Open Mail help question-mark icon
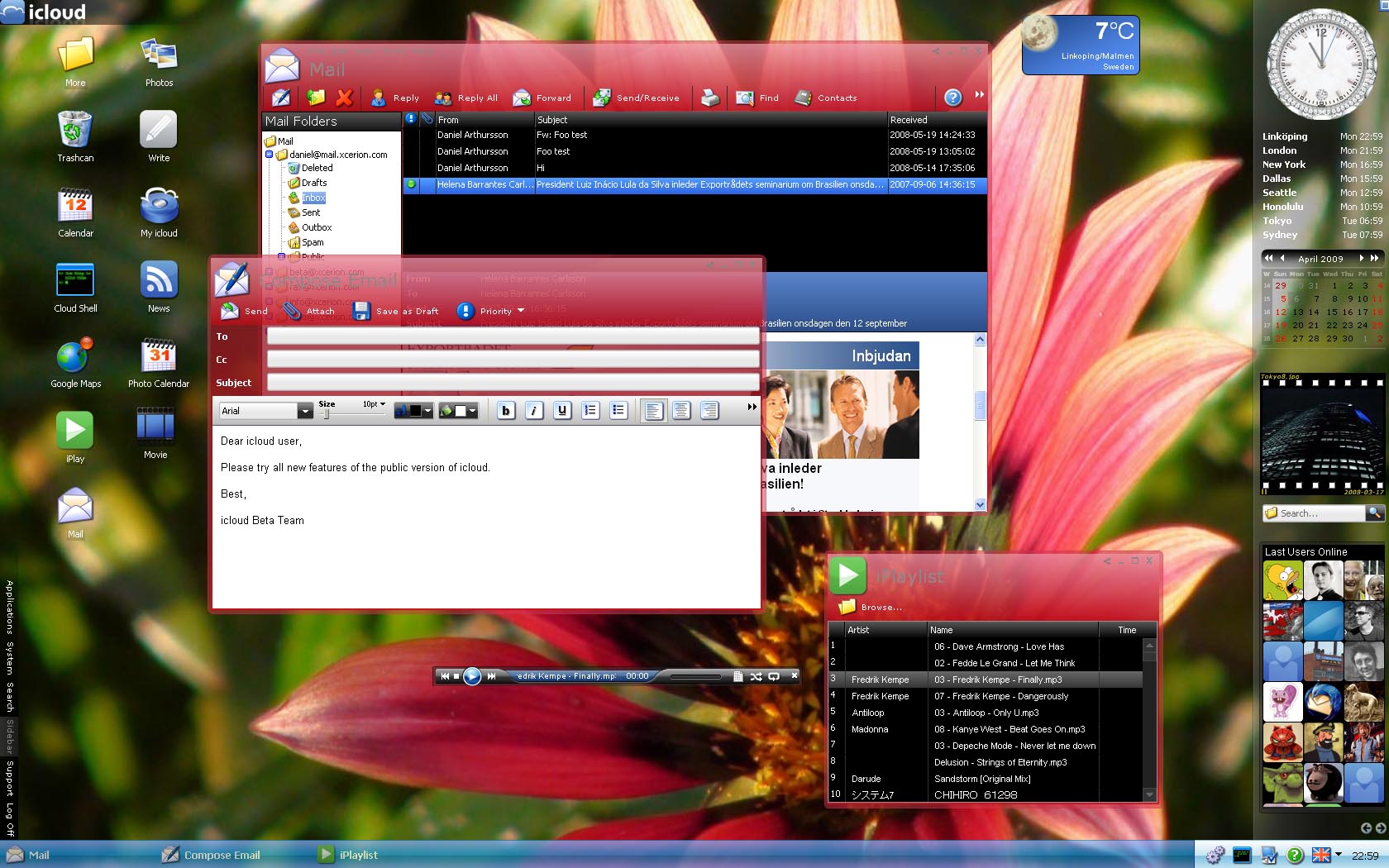 click(953, 98)
